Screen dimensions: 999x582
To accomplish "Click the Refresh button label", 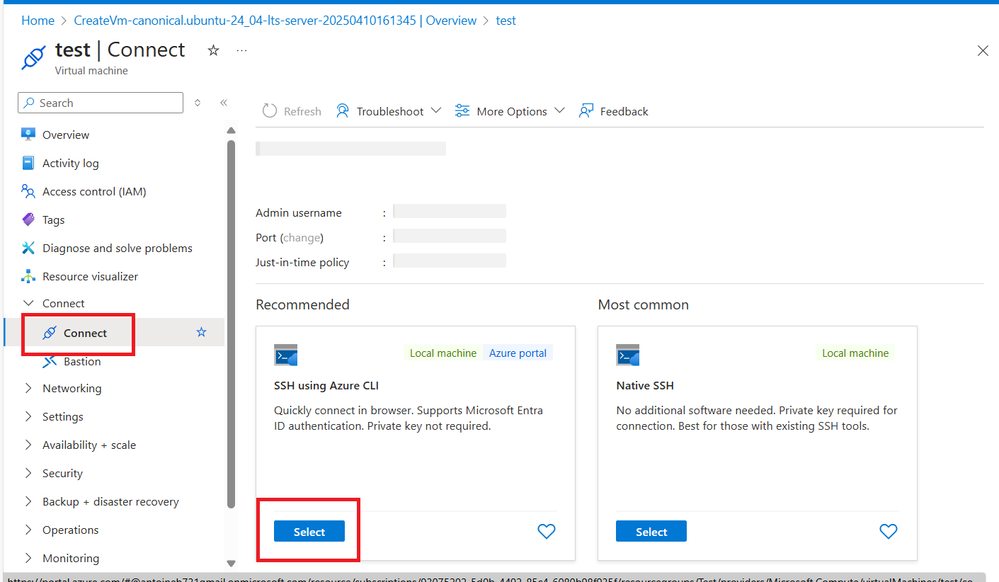I will pos(302,111).
